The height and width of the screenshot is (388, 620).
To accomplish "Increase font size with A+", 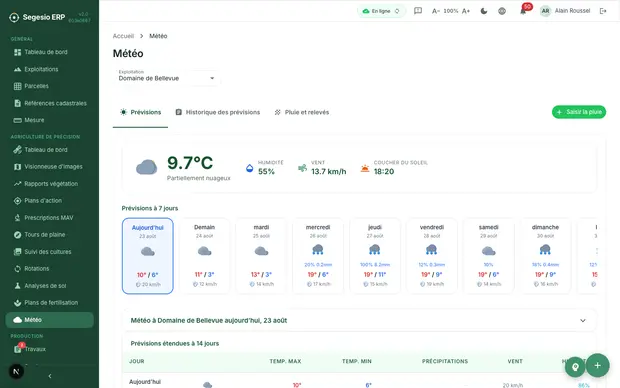I will pyautogui.click(x=466, y=11).
